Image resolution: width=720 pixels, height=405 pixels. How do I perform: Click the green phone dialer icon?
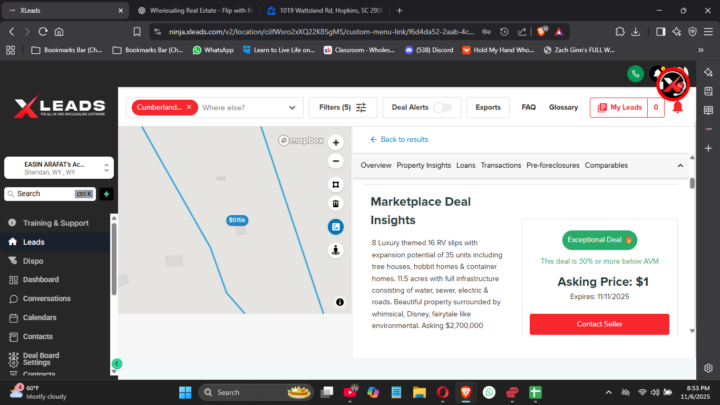point(636,73)
